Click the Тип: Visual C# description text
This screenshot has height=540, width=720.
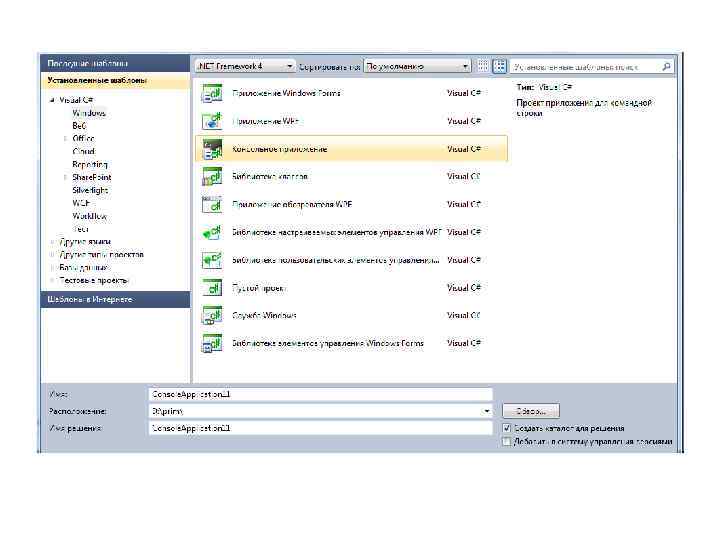pyautogui.click(x=544, y=87)
